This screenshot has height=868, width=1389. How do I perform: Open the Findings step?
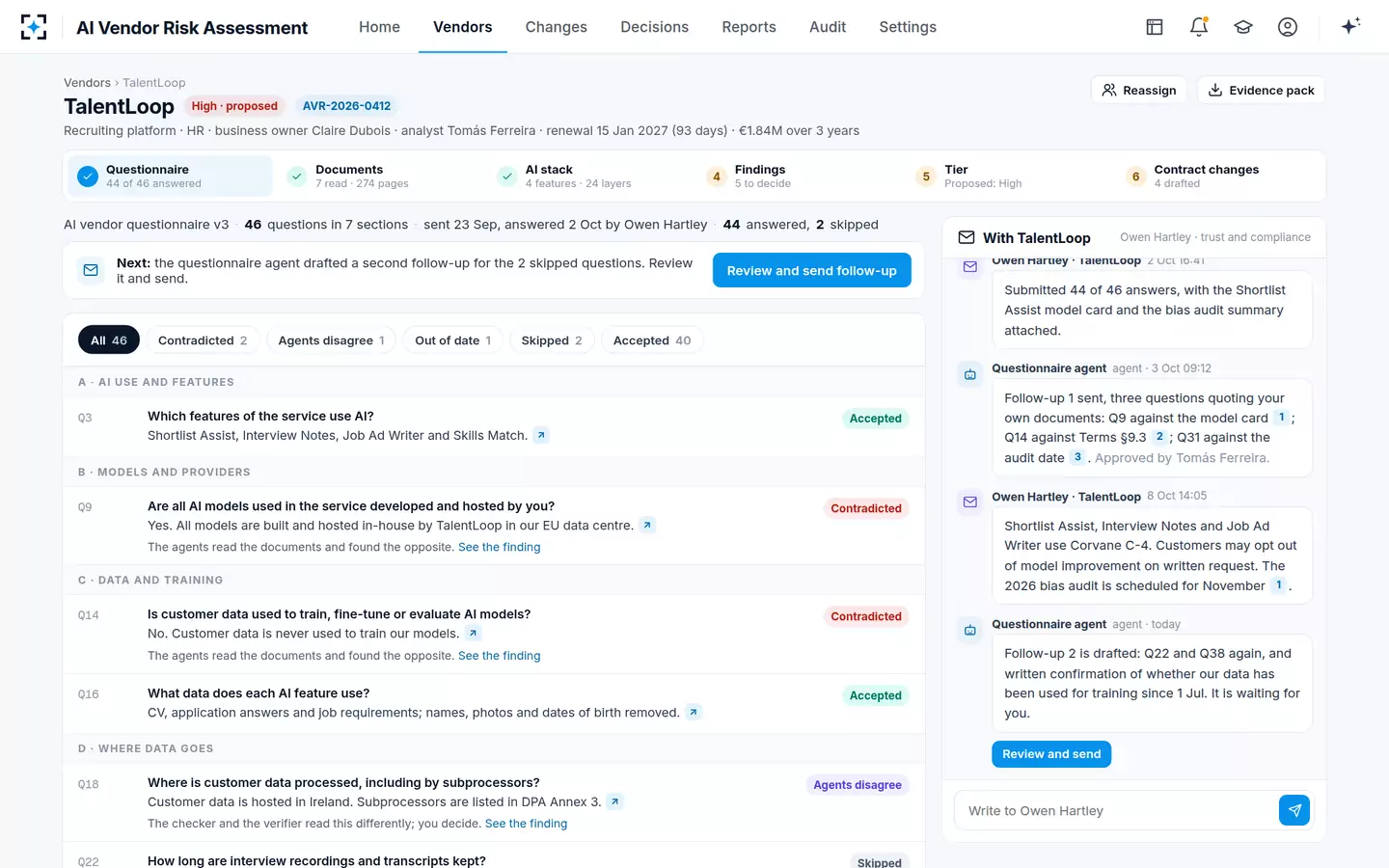(x=799, y=176)
